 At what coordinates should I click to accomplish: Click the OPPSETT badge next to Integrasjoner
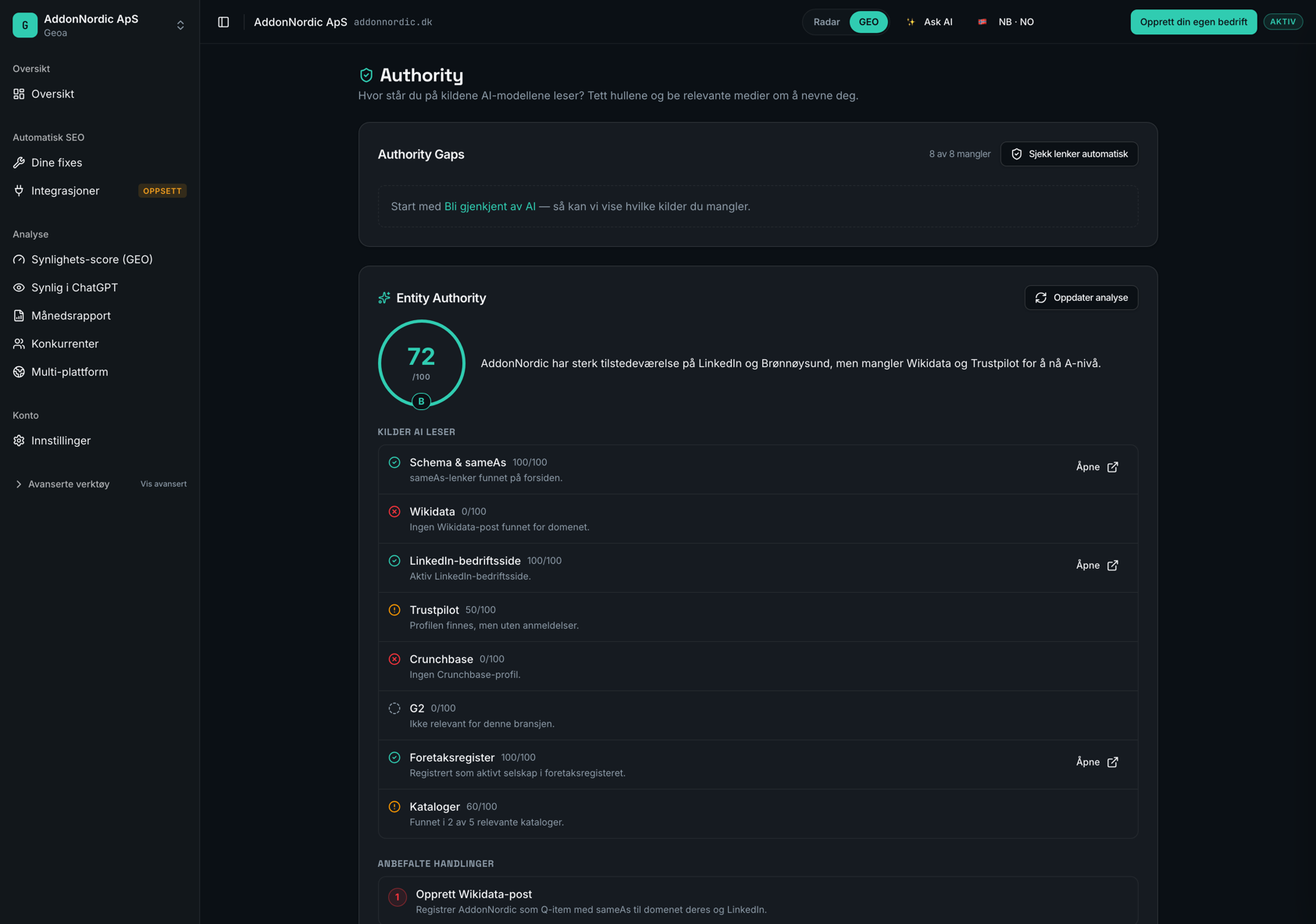click(162, 191)
